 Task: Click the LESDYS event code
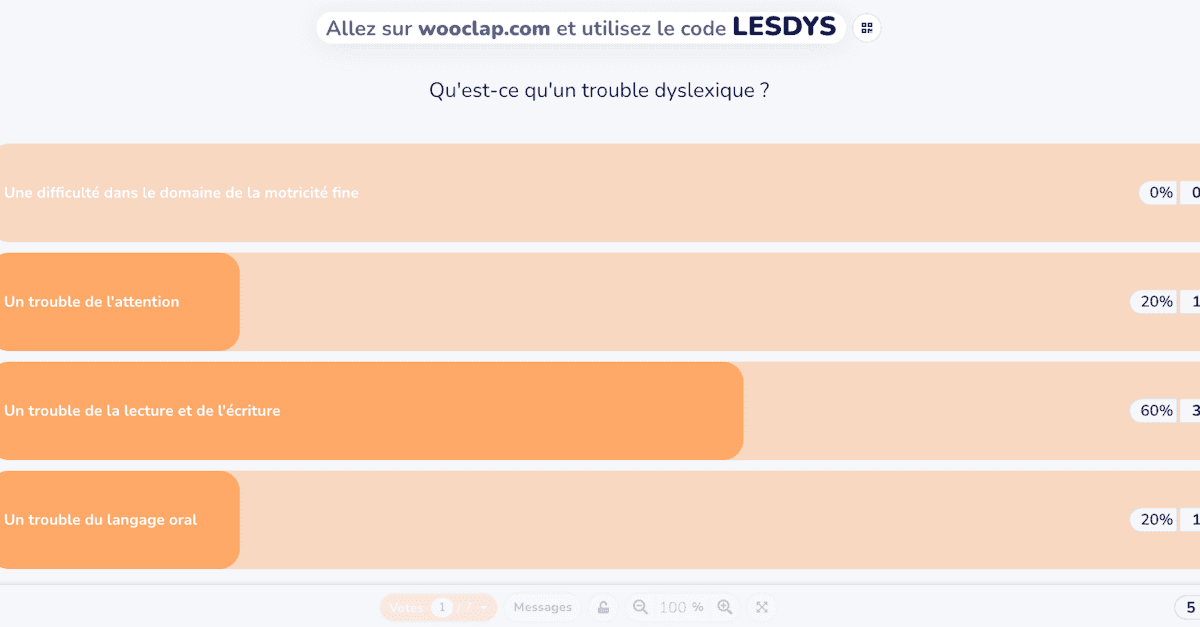pyautogui.click(x=784, y=27)
